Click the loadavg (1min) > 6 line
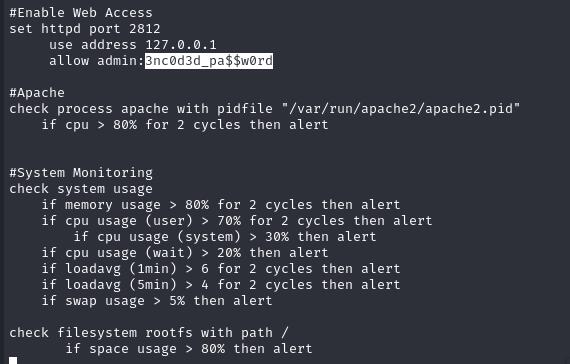Screen dimensions: 570x364 (221, 269)
